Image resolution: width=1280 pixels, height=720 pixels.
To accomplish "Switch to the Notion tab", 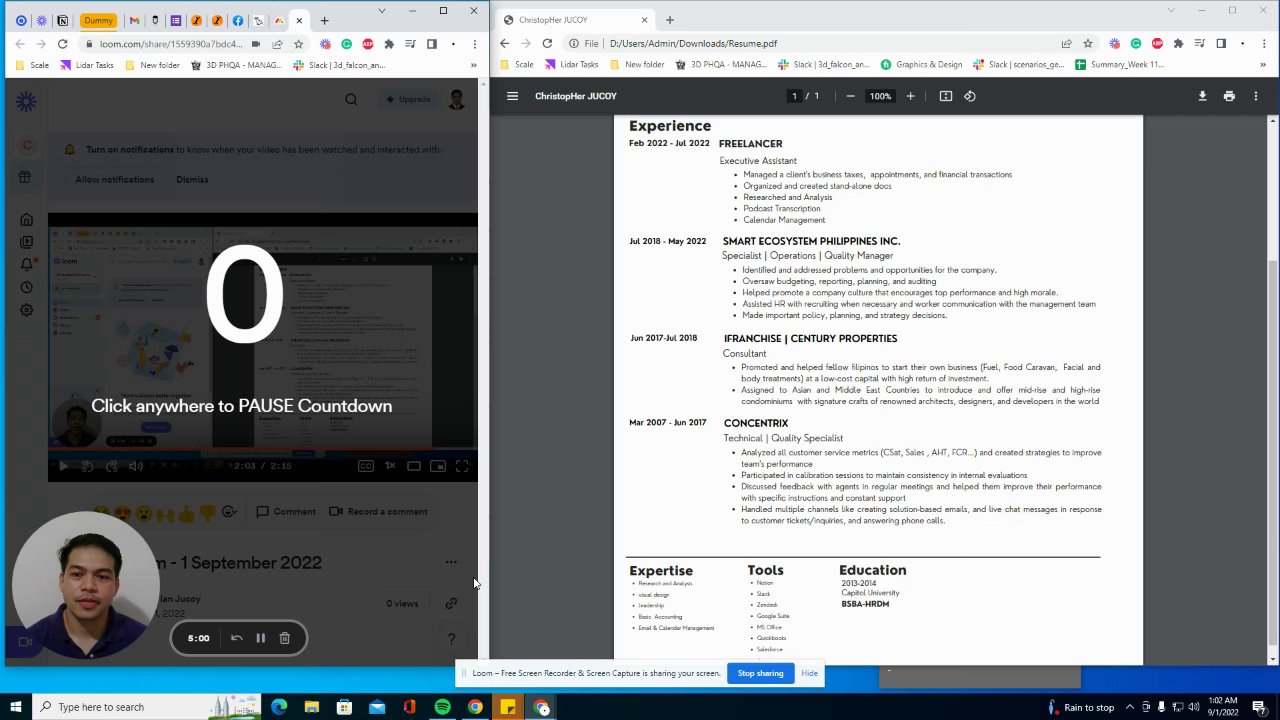I will [x=62, y=20].
